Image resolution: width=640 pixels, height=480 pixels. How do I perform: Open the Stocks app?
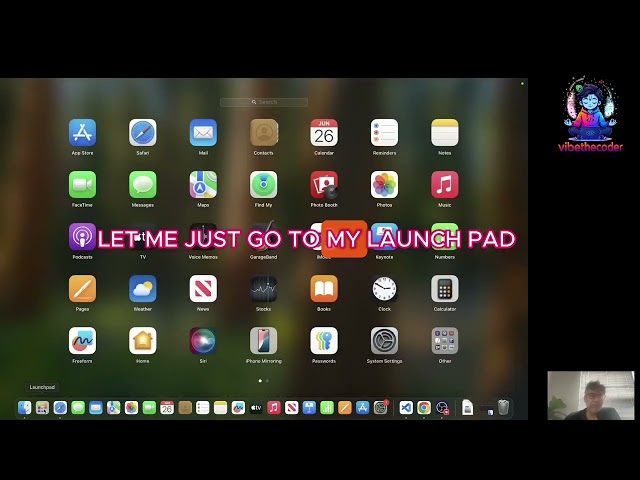click(x=264, y=289)
